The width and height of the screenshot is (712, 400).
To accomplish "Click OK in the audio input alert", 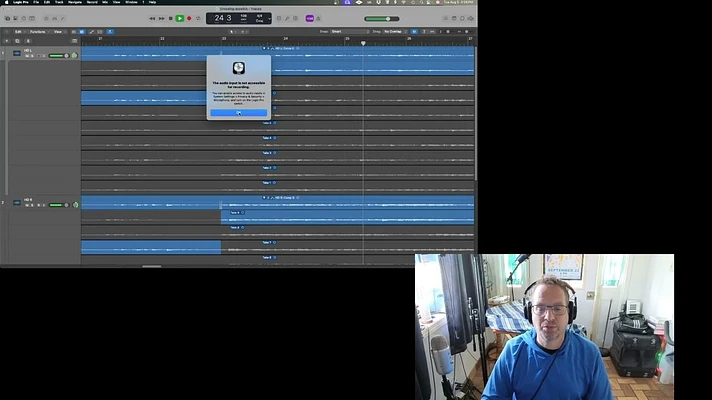I will pyautogui.click(x=238, y=113).
